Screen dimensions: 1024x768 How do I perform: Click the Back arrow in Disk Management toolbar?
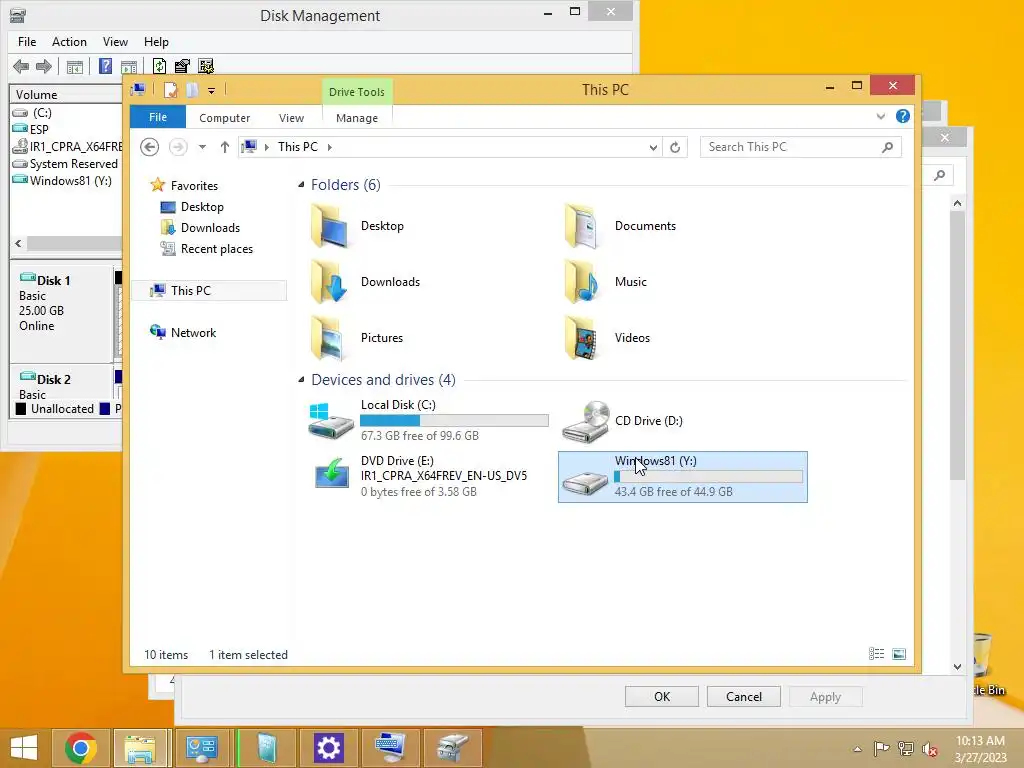point(21,66)
